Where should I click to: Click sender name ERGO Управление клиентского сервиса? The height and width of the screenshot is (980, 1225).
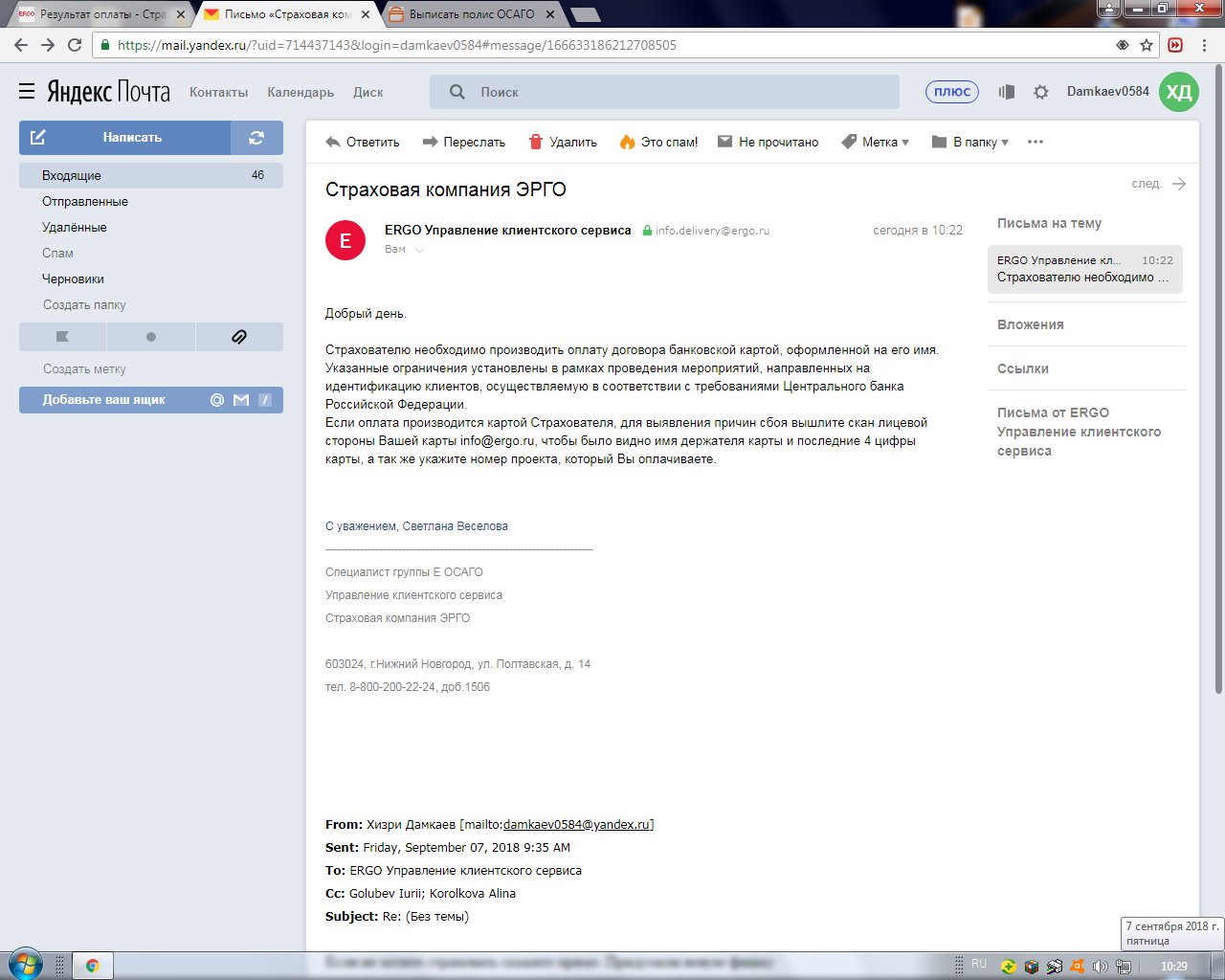(508, 231)
